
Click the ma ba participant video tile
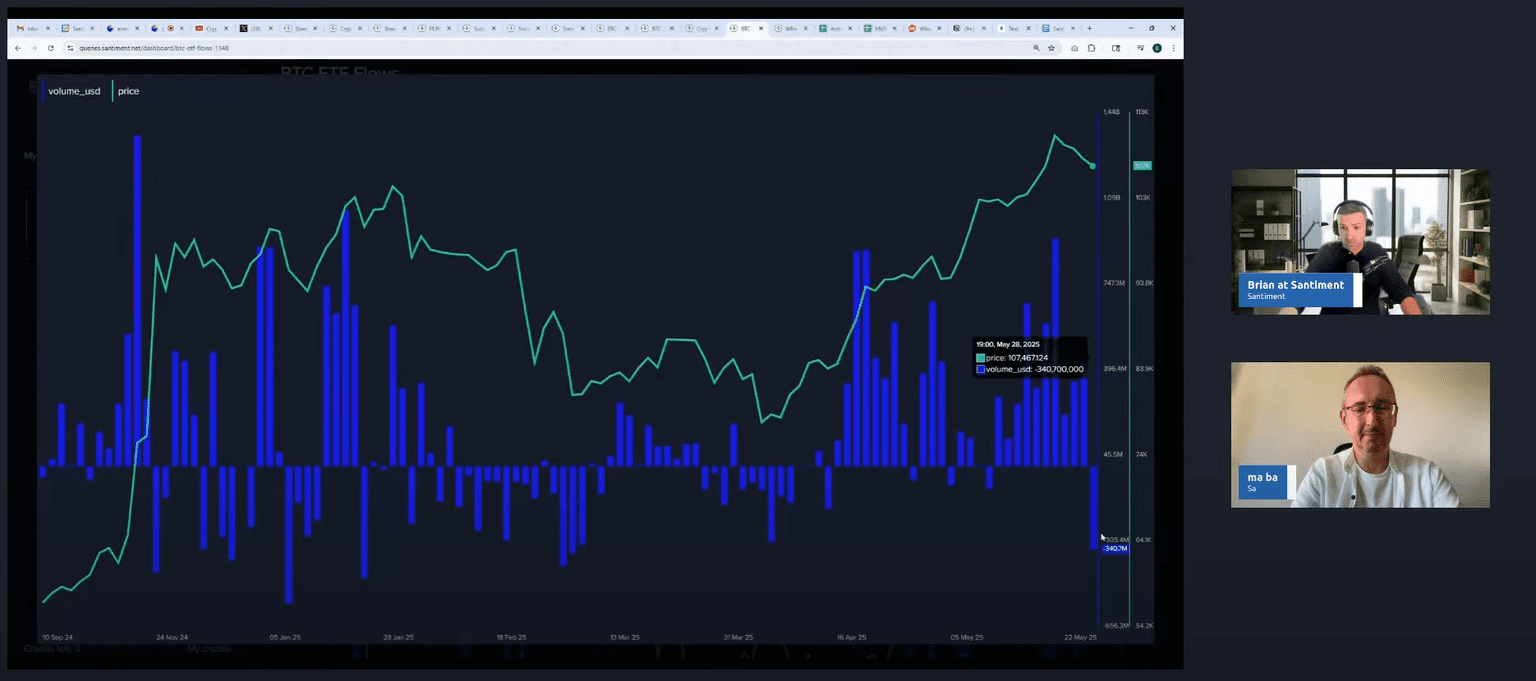1360,434
